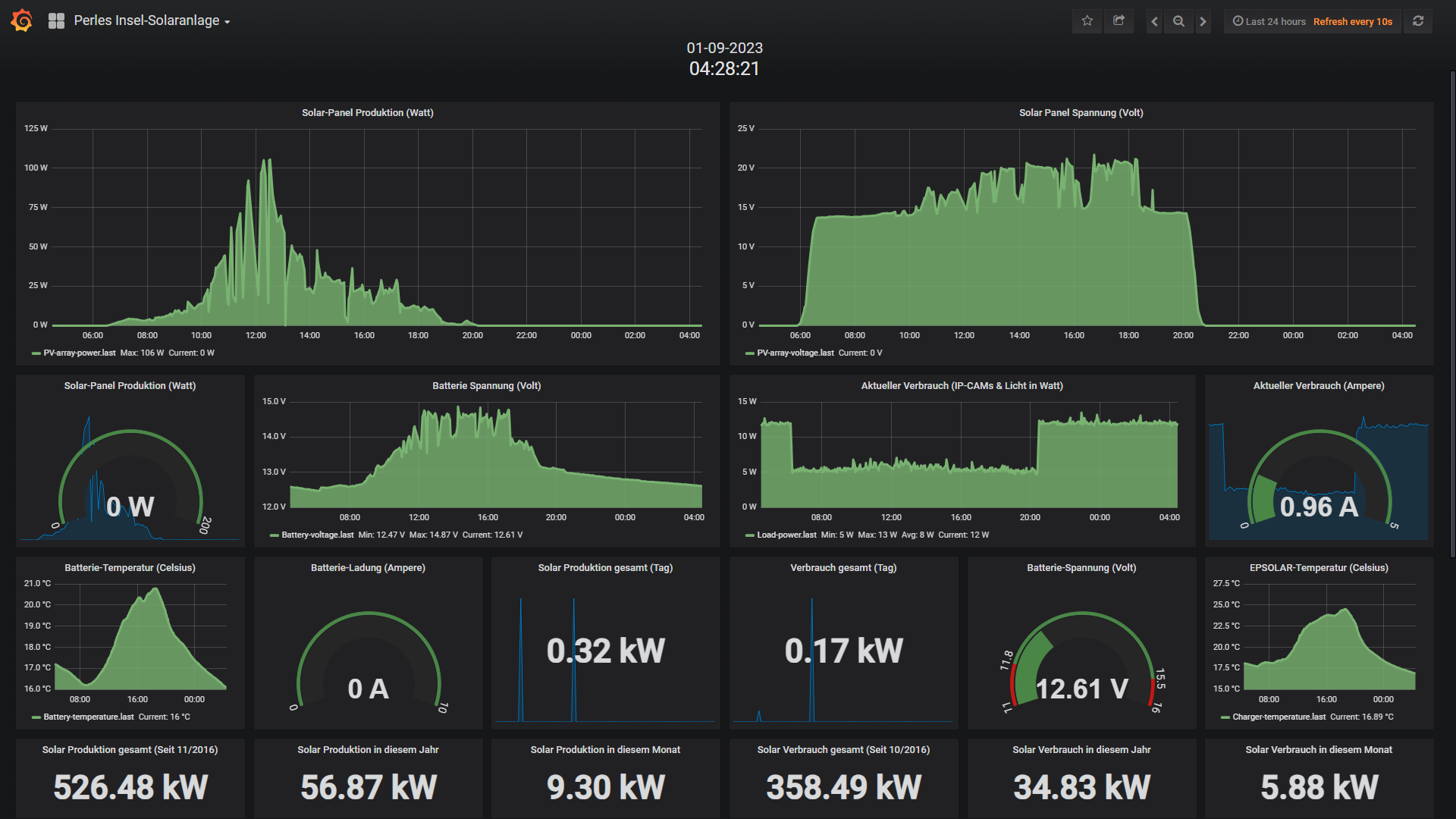Click the refresh dashboard icon
Image resolution: width=1456 pixels, height=819 pixels.
1417,21
